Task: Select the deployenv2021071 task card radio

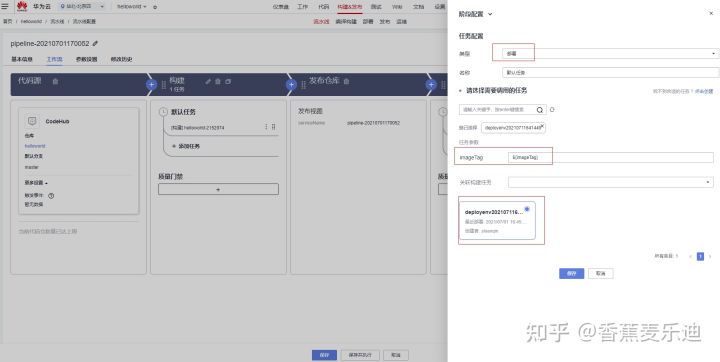Action: pos(527,209)
